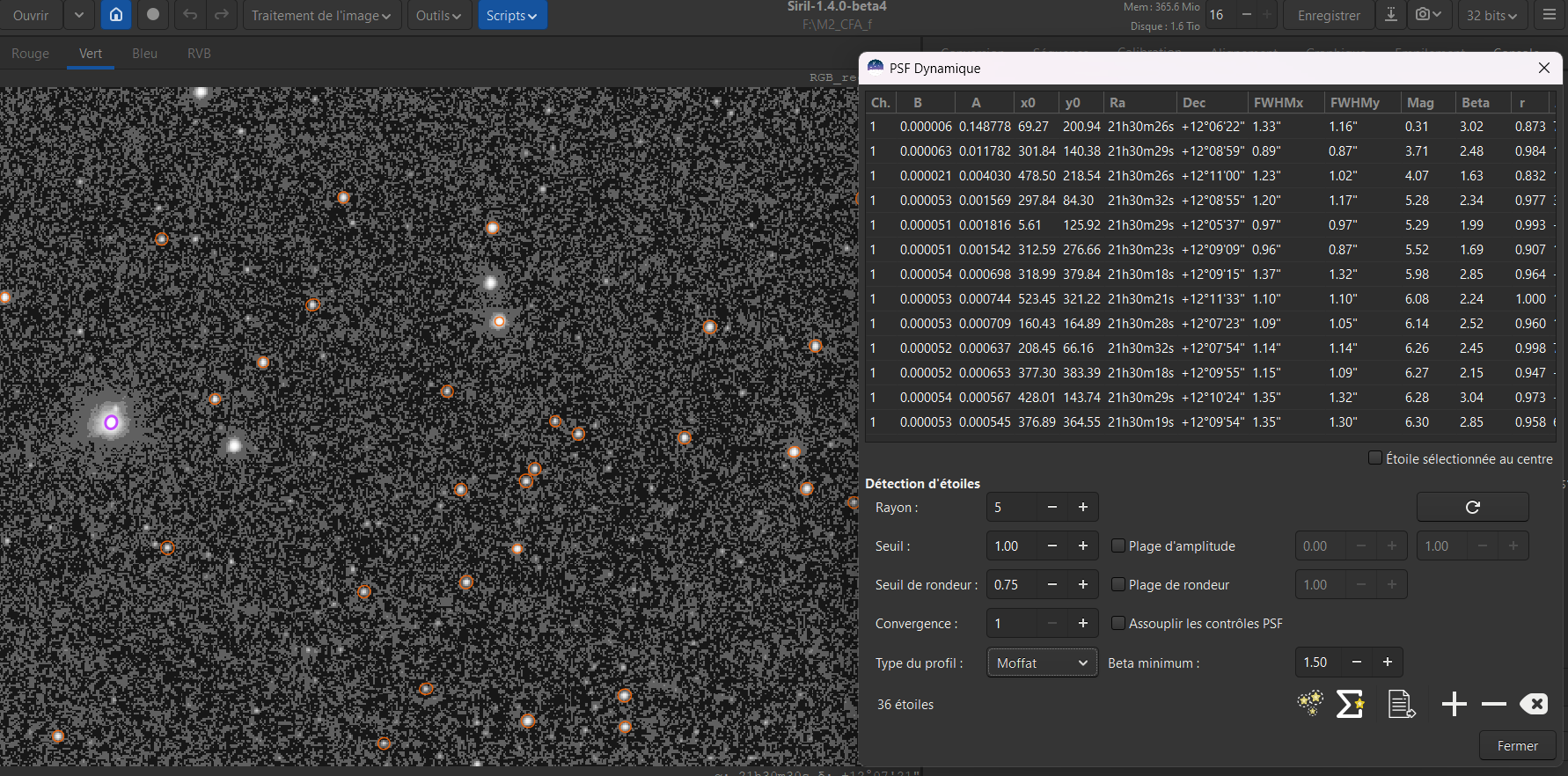Increase the Rayon value with plus

point(1083,508)
